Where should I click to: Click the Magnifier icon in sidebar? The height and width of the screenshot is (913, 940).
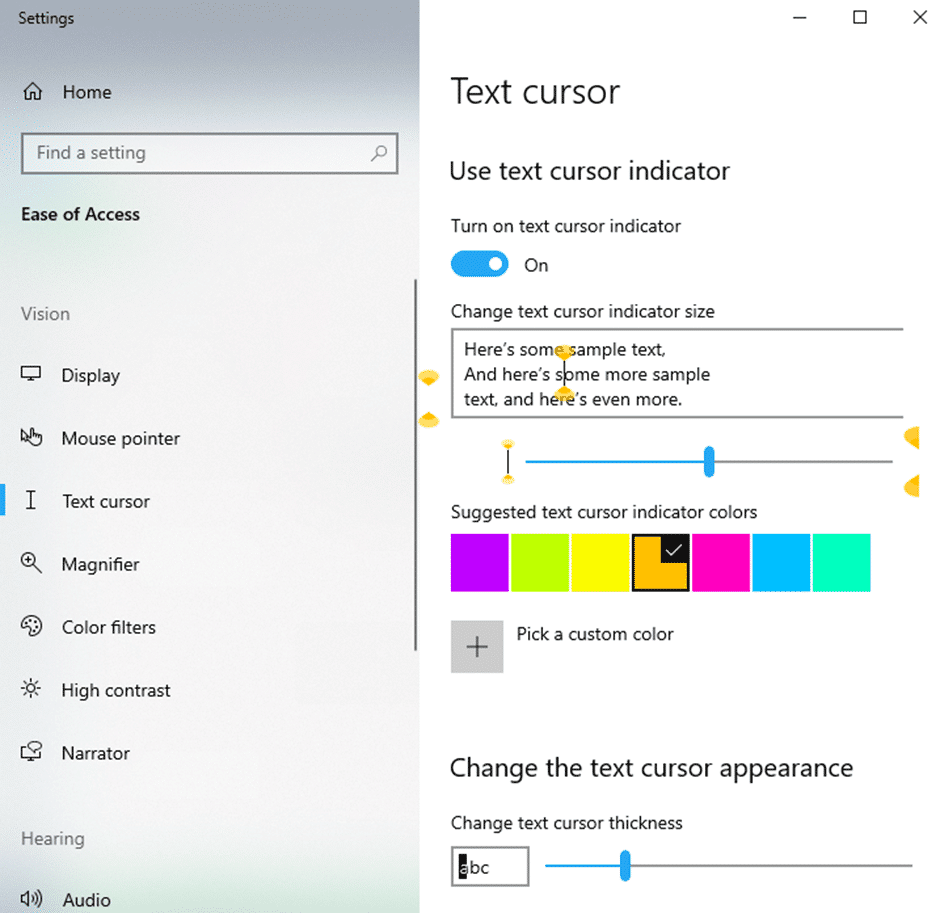(x=31, y=563)
